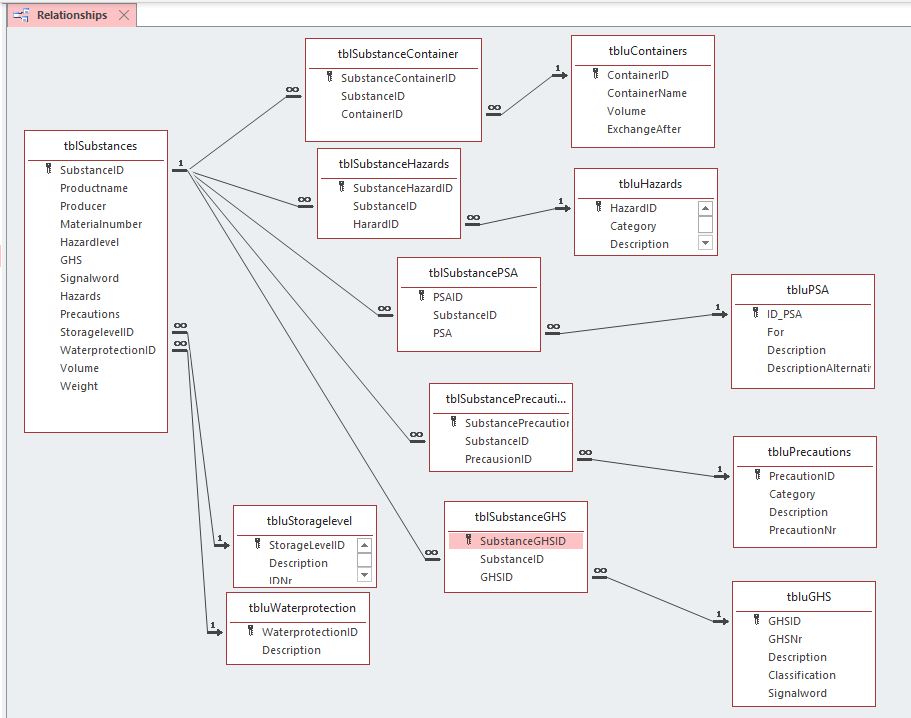Select tbluPrecautions table title
Screen dimensions: 911x718
point(809,452)
